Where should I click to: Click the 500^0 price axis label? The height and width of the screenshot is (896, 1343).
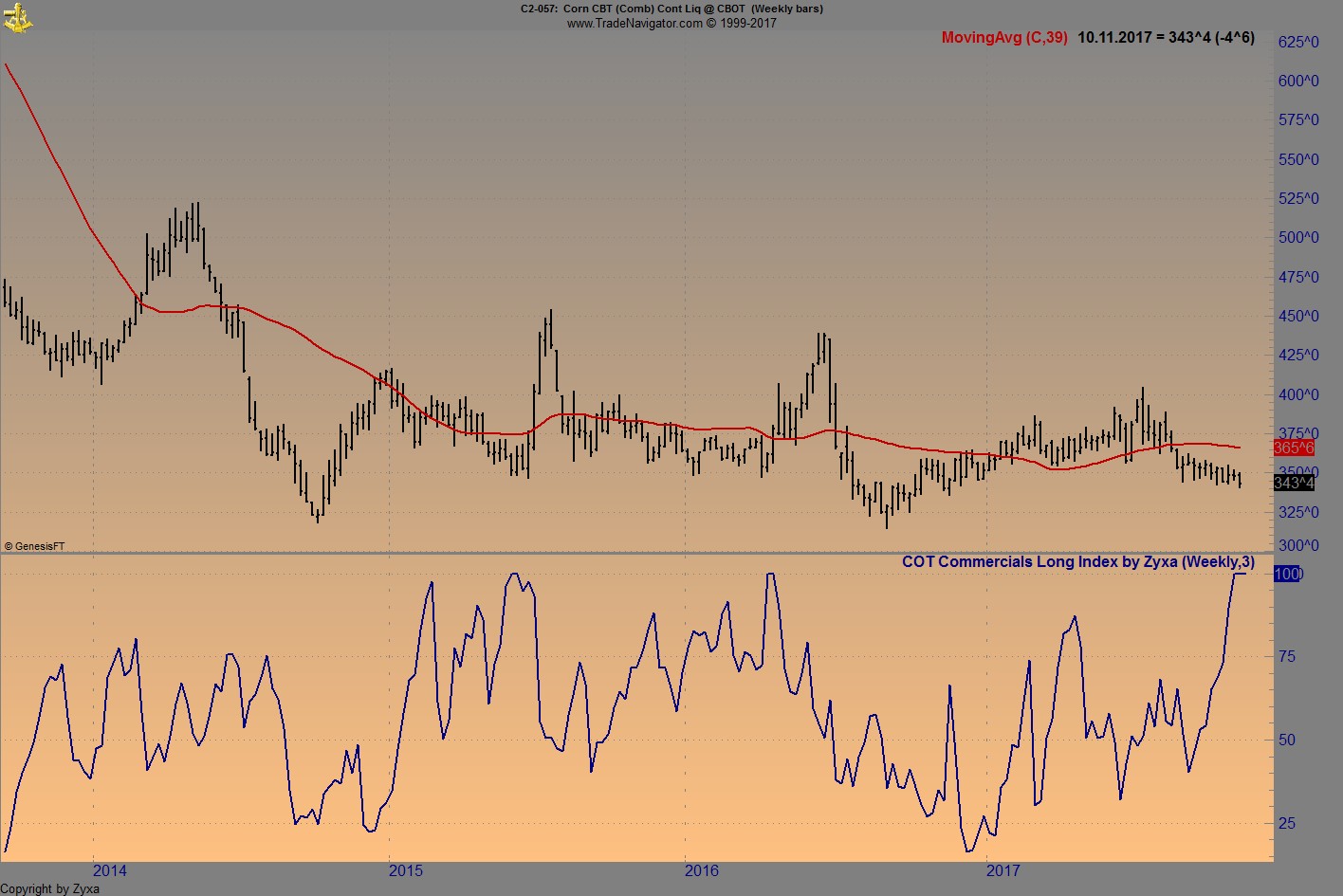1298,237
